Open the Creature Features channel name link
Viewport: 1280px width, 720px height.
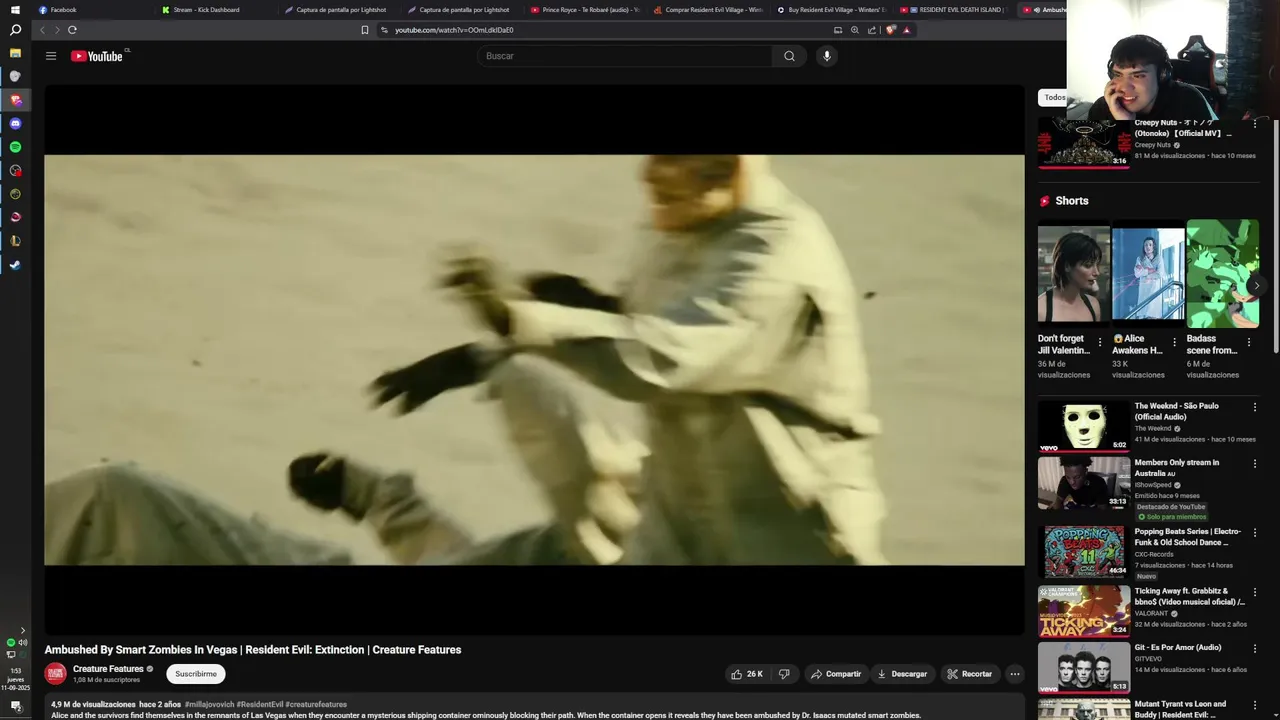coord(108,669)
